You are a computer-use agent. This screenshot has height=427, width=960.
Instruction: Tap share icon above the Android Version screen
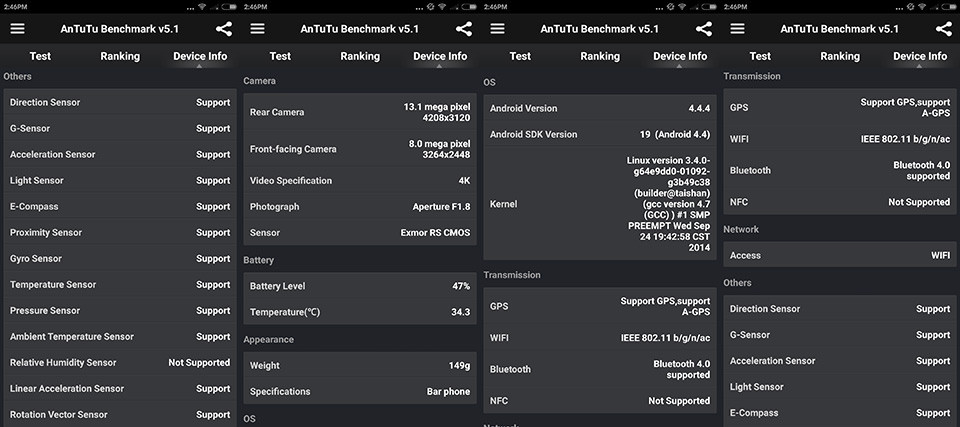click(704, 29)
